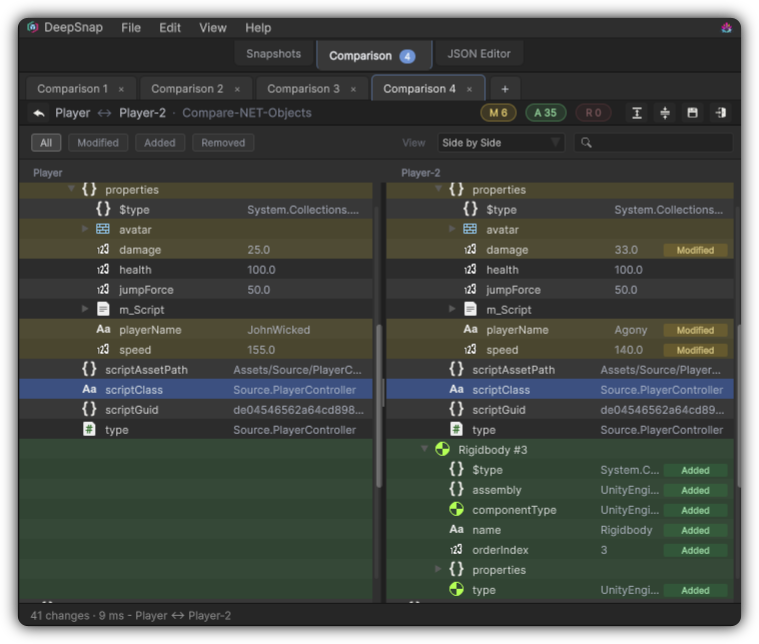Click the left pane vertical scrollbar

pyautogui.click(x=379, y=406)
